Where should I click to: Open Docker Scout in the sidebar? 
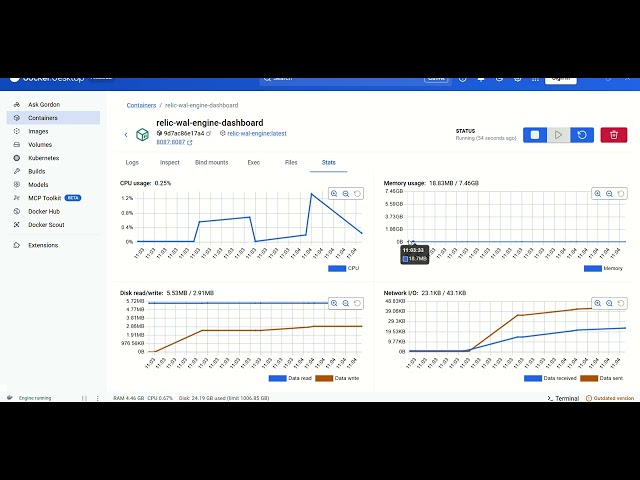53,225
